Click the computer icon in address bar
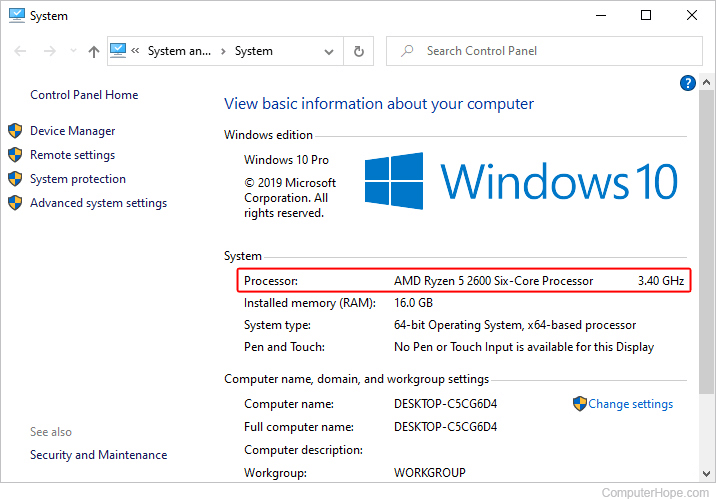Image resolution: width=716 pixels, height=503 pixels. pos(118,50)
